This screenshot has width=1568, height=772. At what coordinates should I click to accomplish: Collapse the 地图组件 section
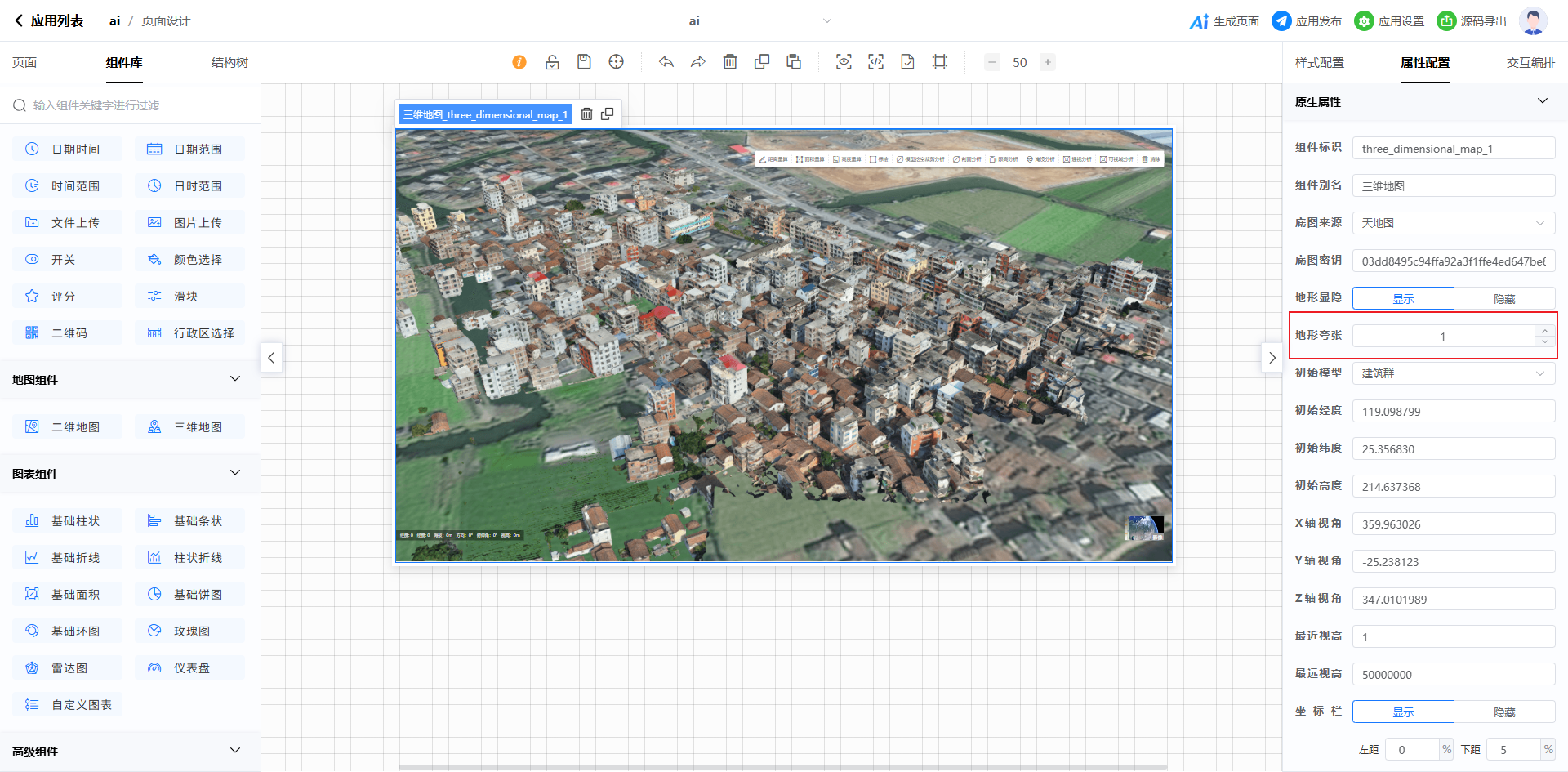[x=235, y=379]
